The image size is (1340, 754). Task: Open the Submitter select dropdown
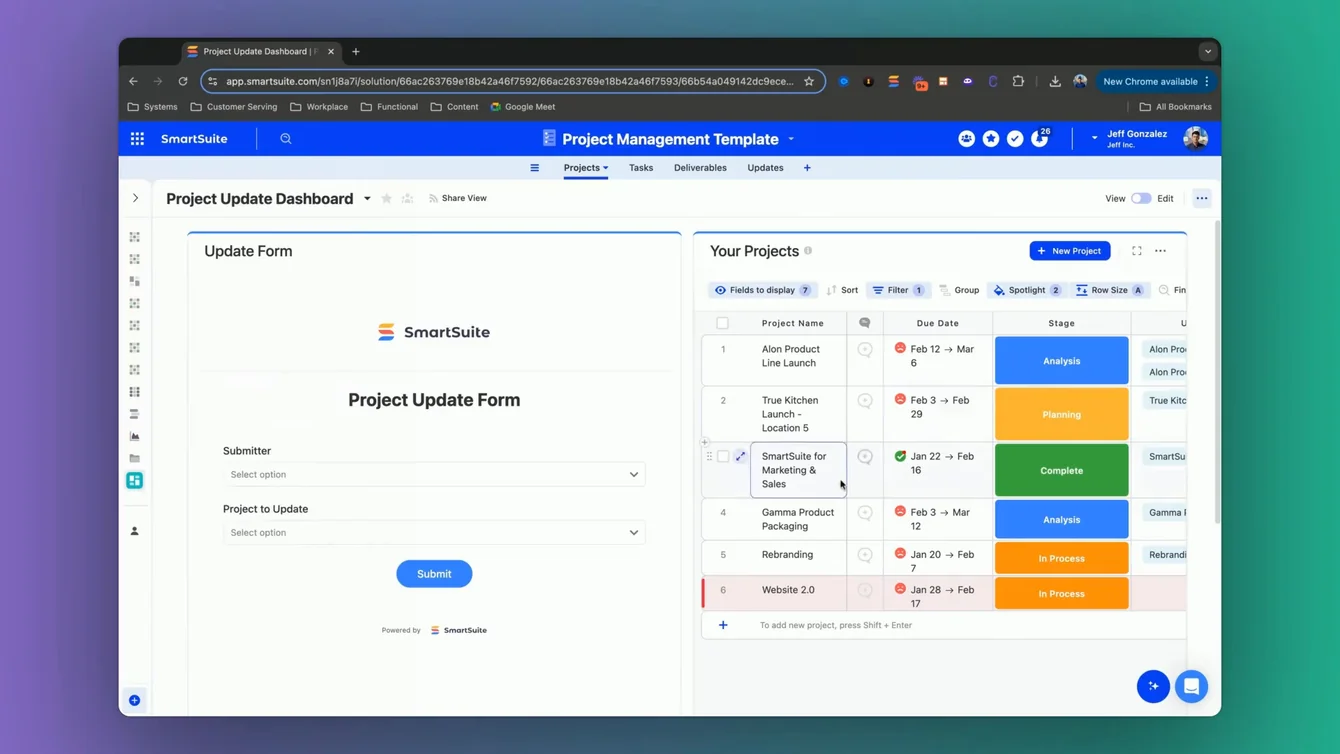tap(434, 474)
